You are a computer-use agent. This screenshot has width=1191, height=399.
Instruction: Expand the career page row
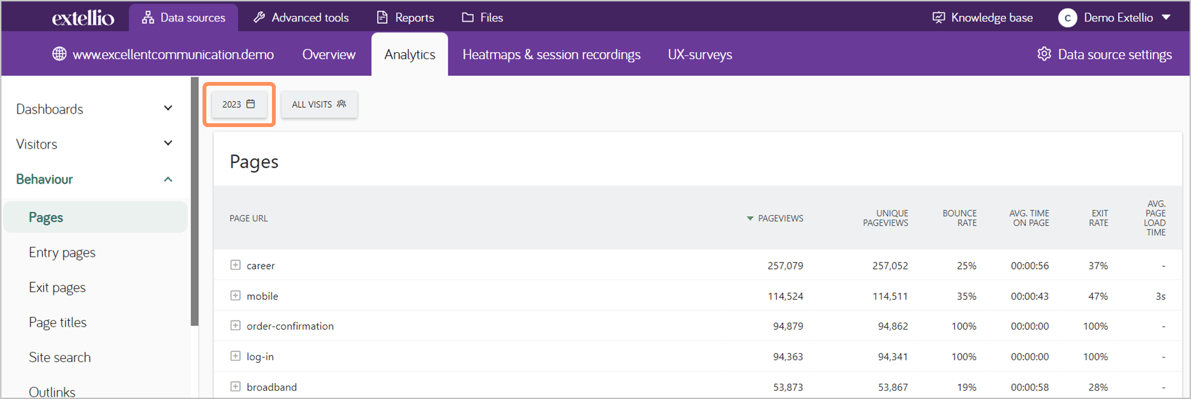(235, 265)
